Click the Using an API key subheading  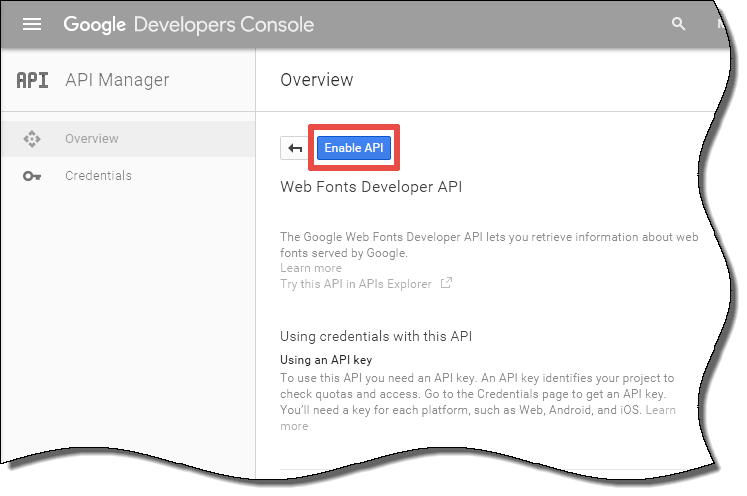[x=326, y=360]
